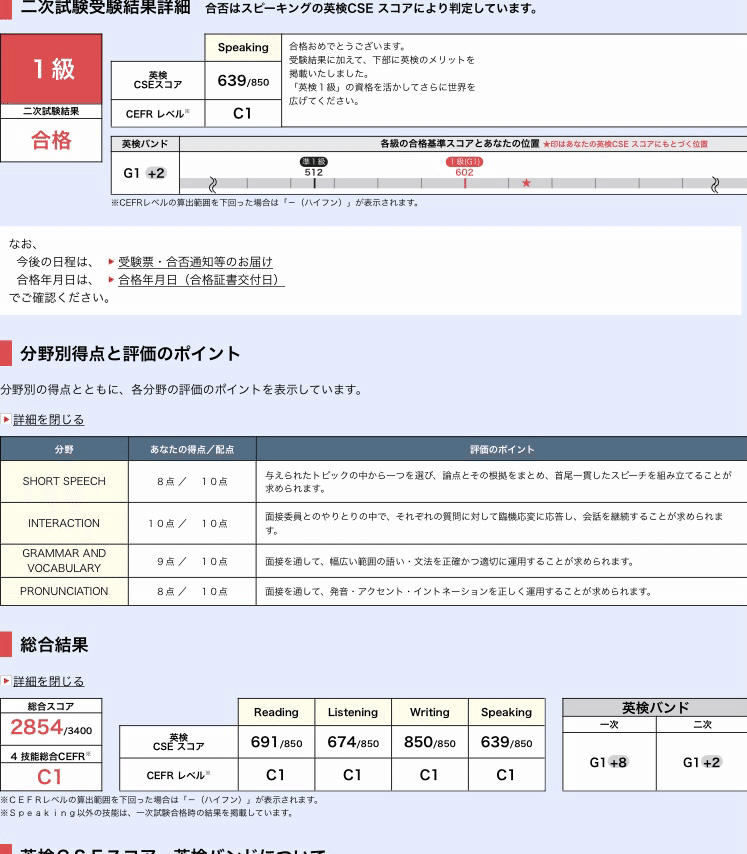Select the total score 2854/3400

point(51,728)
